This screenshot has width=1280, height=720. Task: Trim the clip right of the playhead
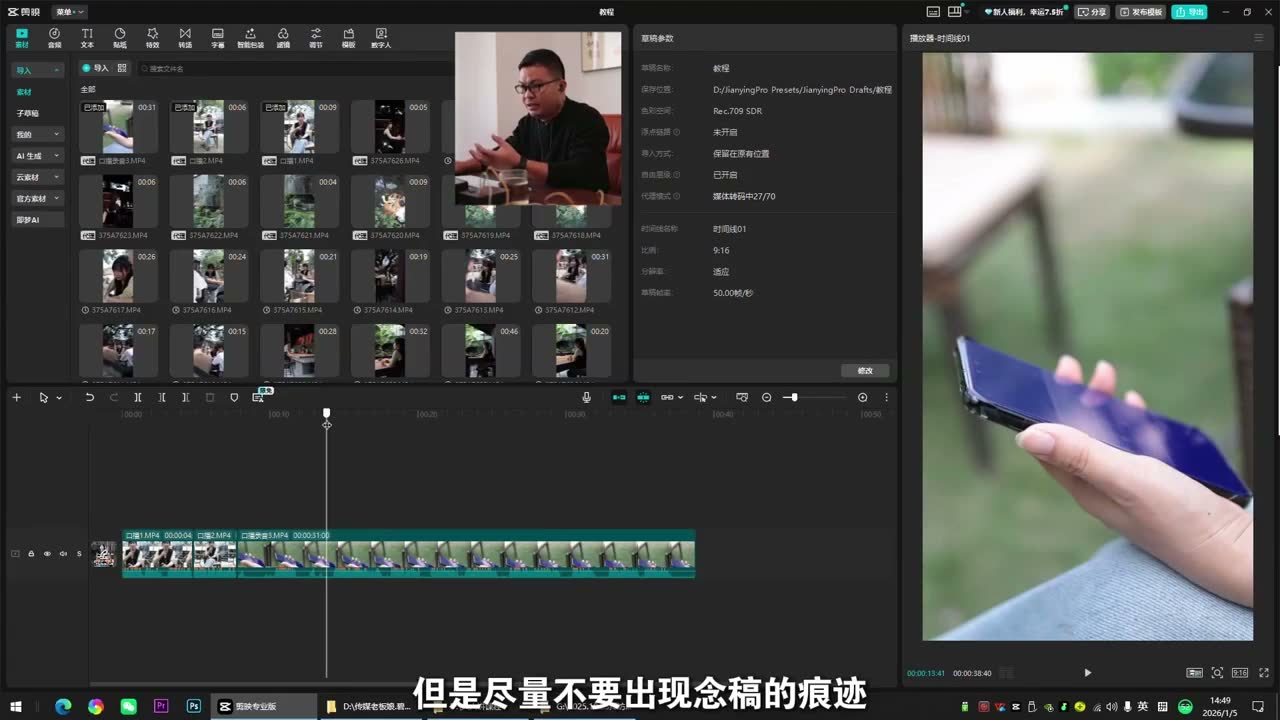pyautogui.click(x=186, y=397)
